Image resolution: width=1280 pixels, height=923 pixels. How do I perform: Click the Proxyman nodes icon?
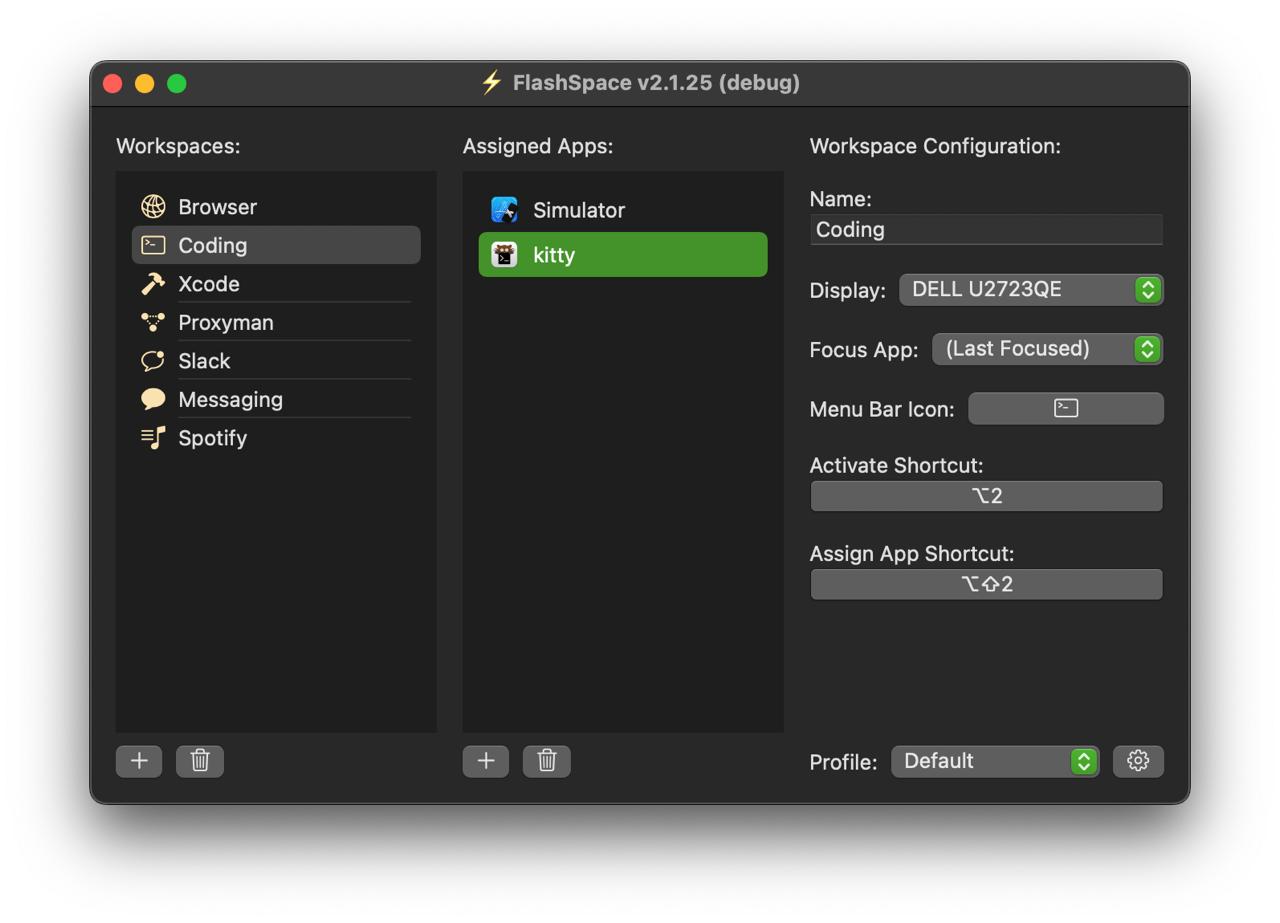153,322
